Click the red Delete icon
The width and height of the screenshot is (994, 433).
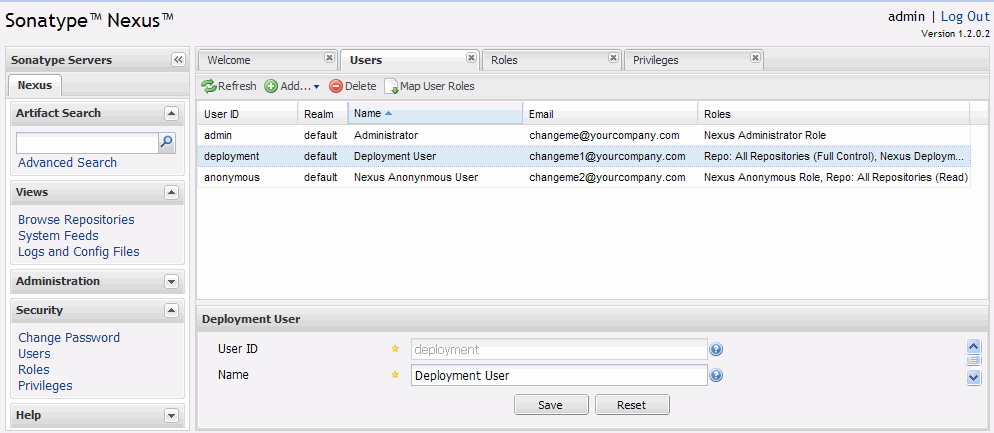336,87
